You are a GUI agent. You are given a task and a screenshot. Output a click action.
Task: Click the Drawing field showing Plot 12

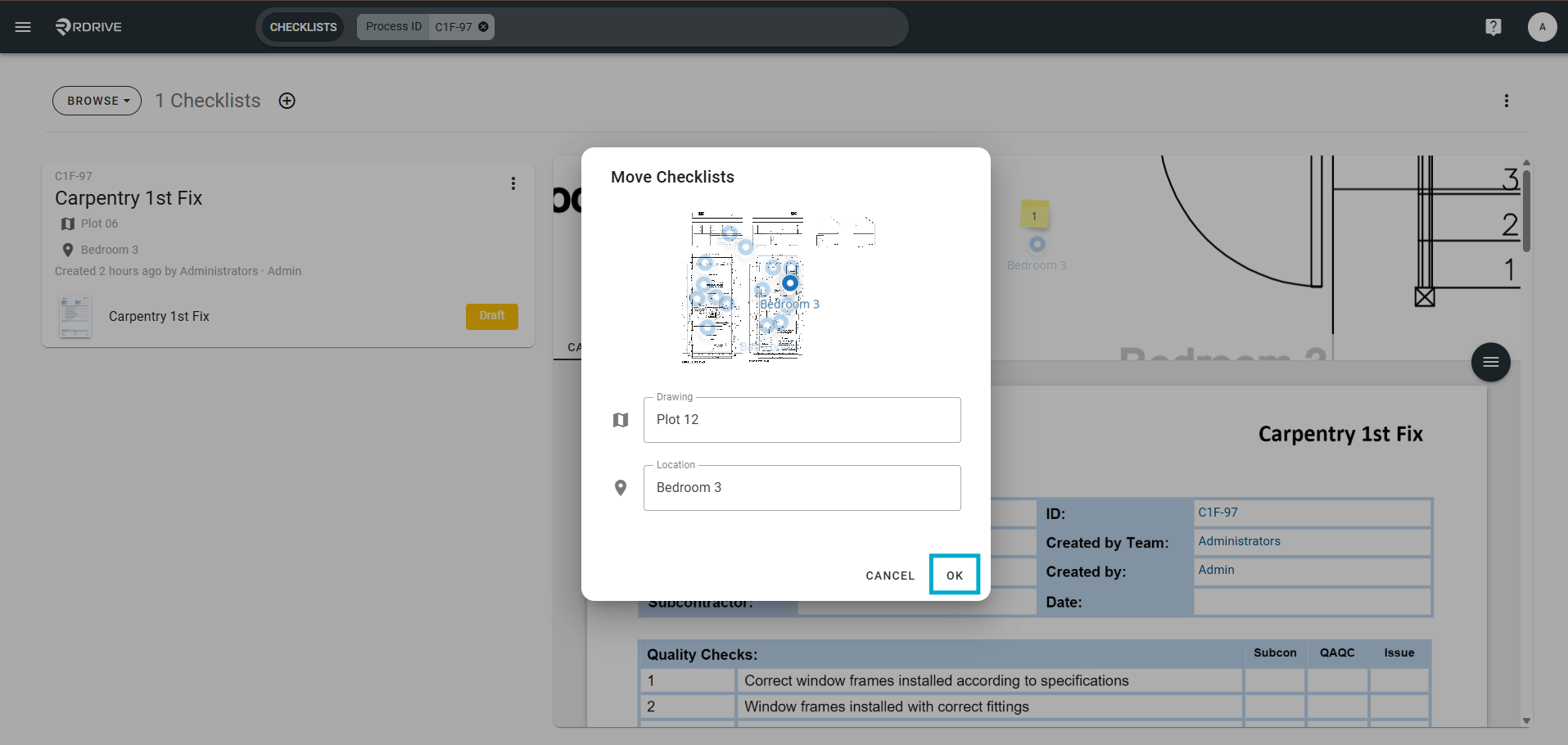802,420
